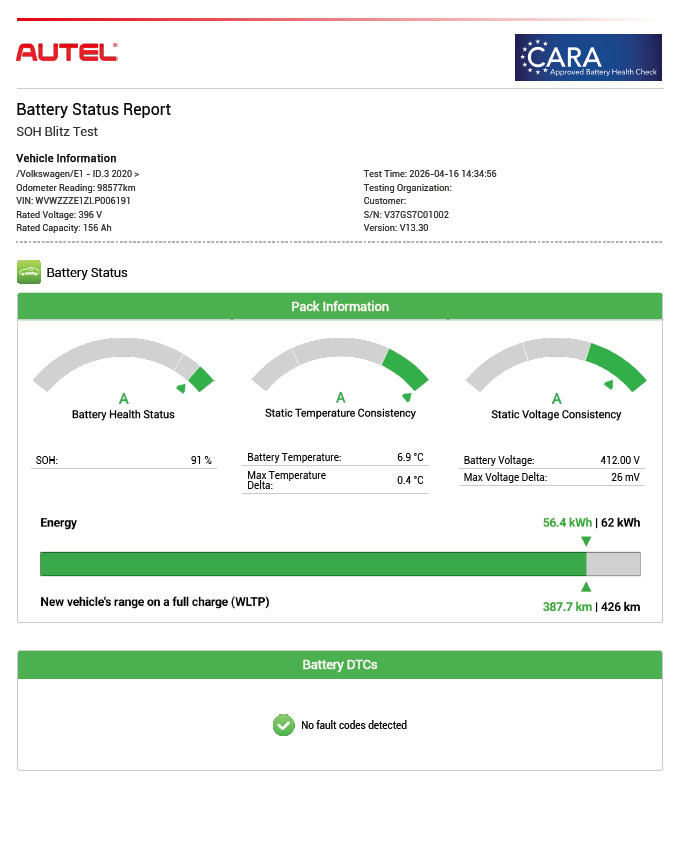
Task: Click the Max Temperature Delta row
Action: tap(336, 480)
